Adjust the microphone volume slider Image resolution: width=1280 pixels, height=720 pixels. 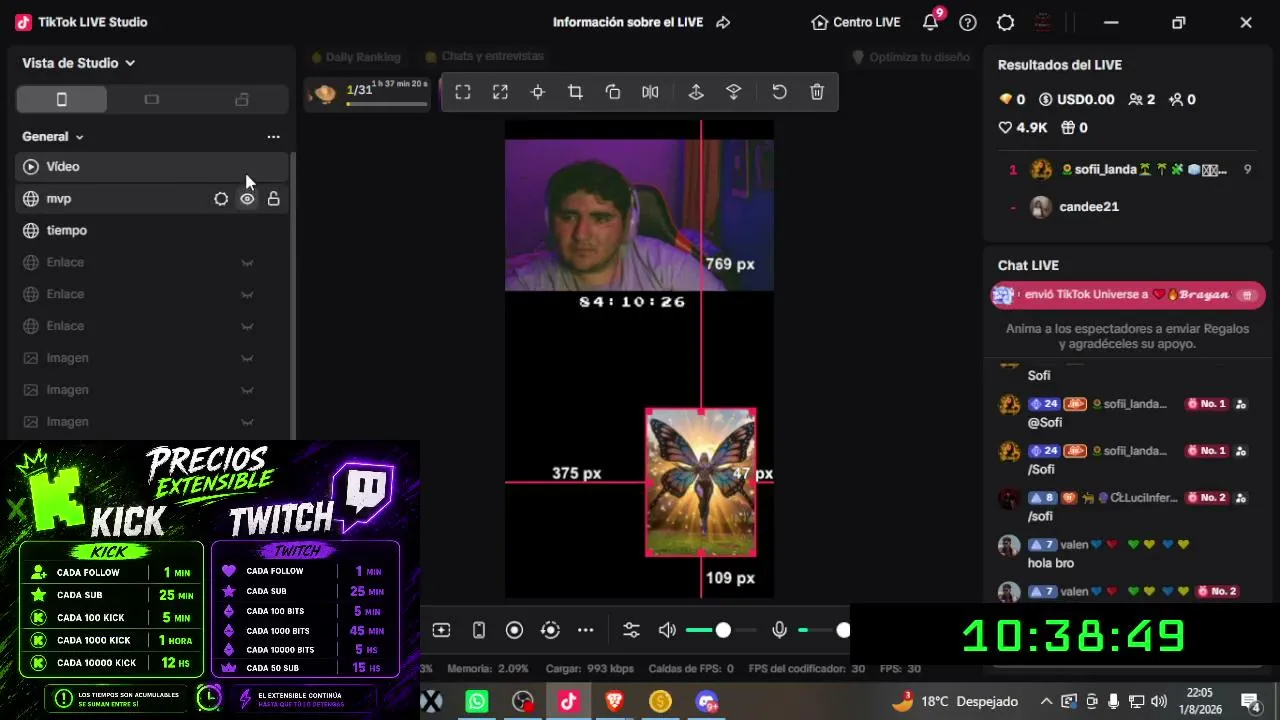pyautogui.click(x=823, y=630)
